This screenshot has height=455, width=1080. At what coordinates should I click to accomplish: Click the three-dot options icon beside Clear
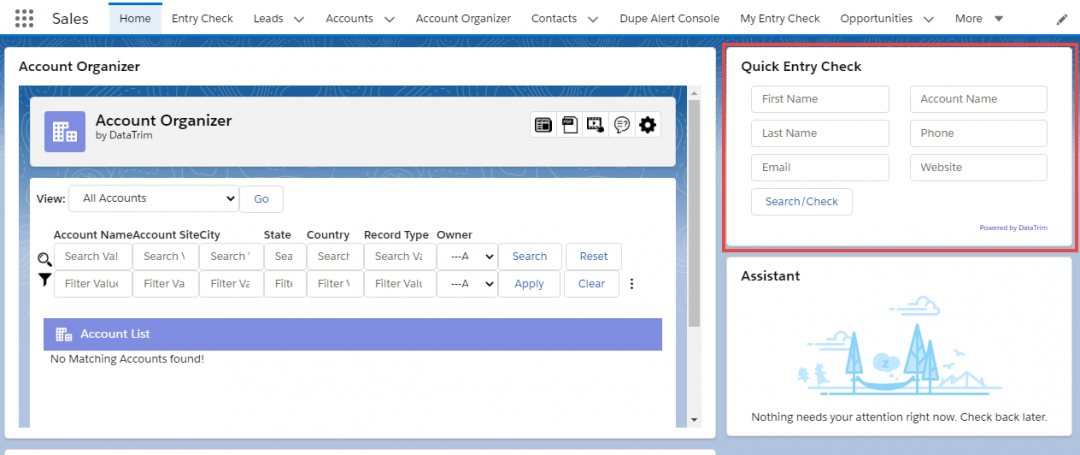click(x=631, y=284)
